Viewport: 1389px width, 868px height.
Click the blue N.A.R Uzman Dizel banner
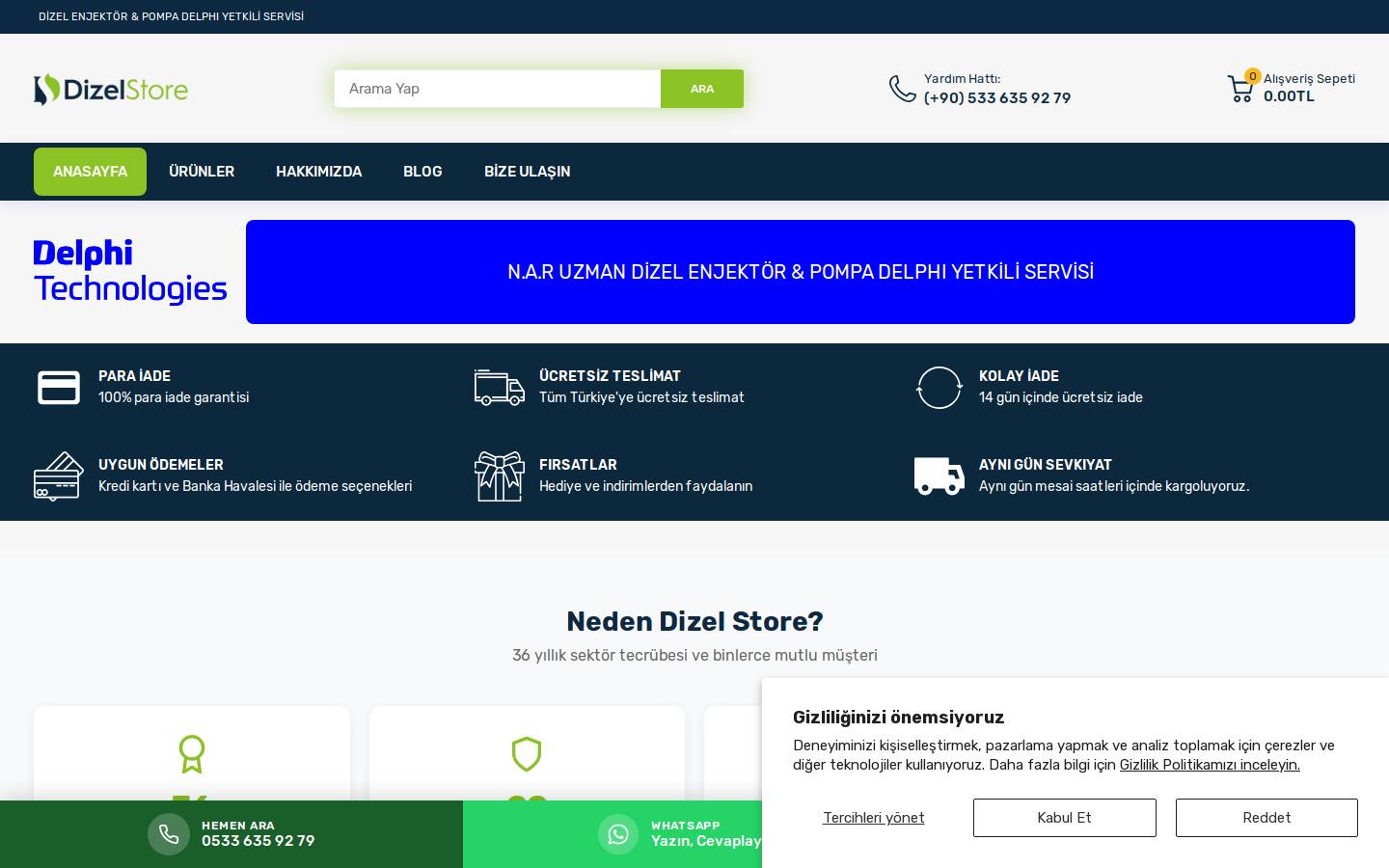coord(801,272)
